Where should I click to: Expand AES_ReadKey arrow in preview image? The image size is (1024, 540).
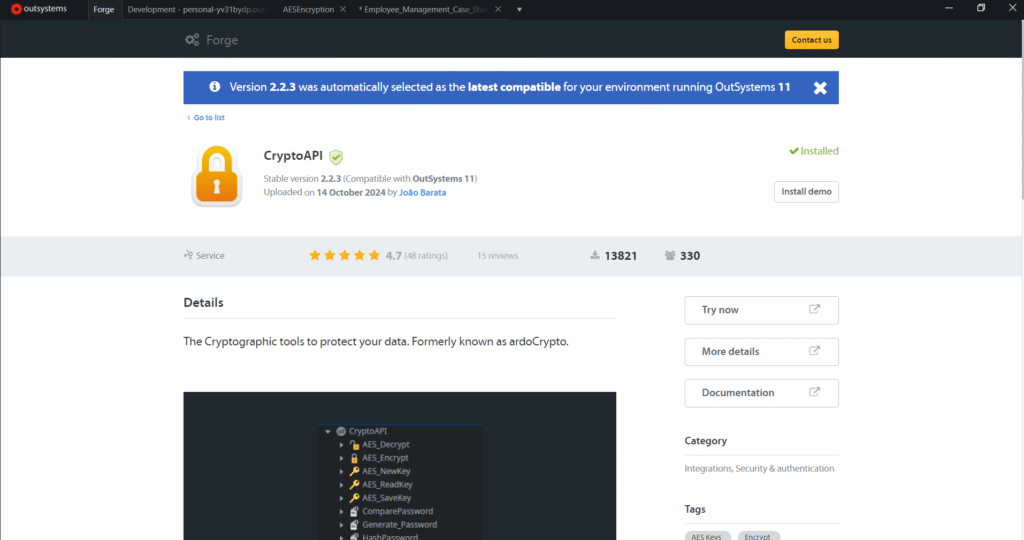pyautogui.click(x=341, y=484)
